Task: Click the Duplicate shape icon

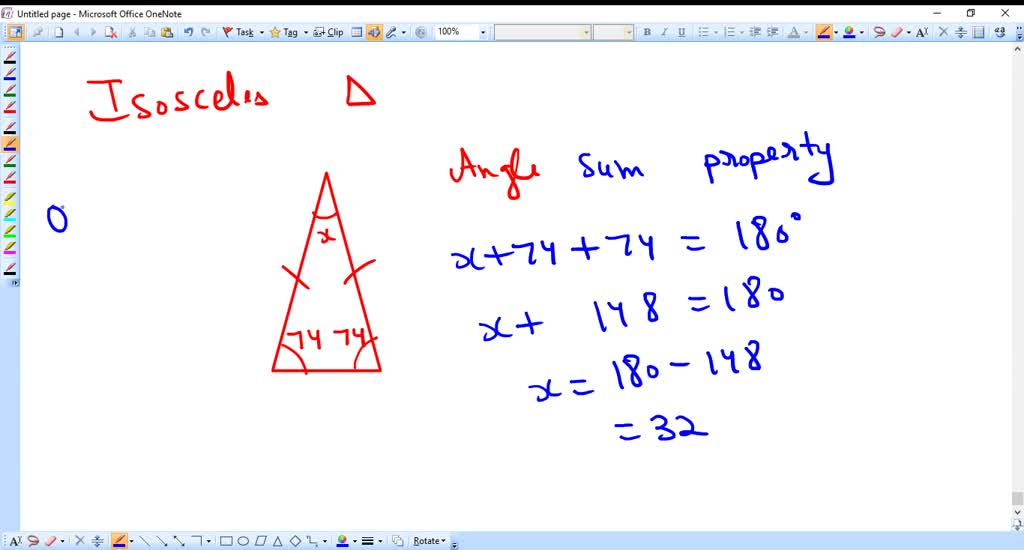Action: tap(397, 541)
